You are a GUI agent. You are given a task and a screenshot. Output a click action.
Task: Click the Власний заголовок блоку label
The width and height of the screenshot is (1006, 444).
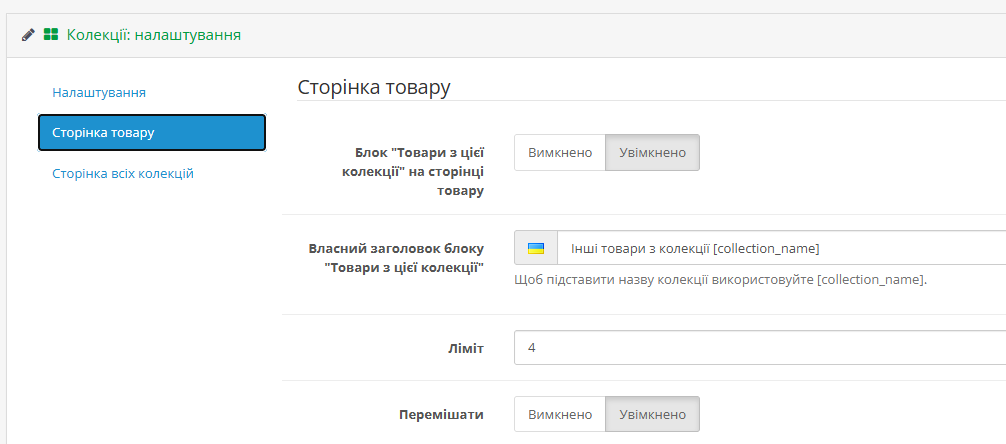(x=396, y=259)
